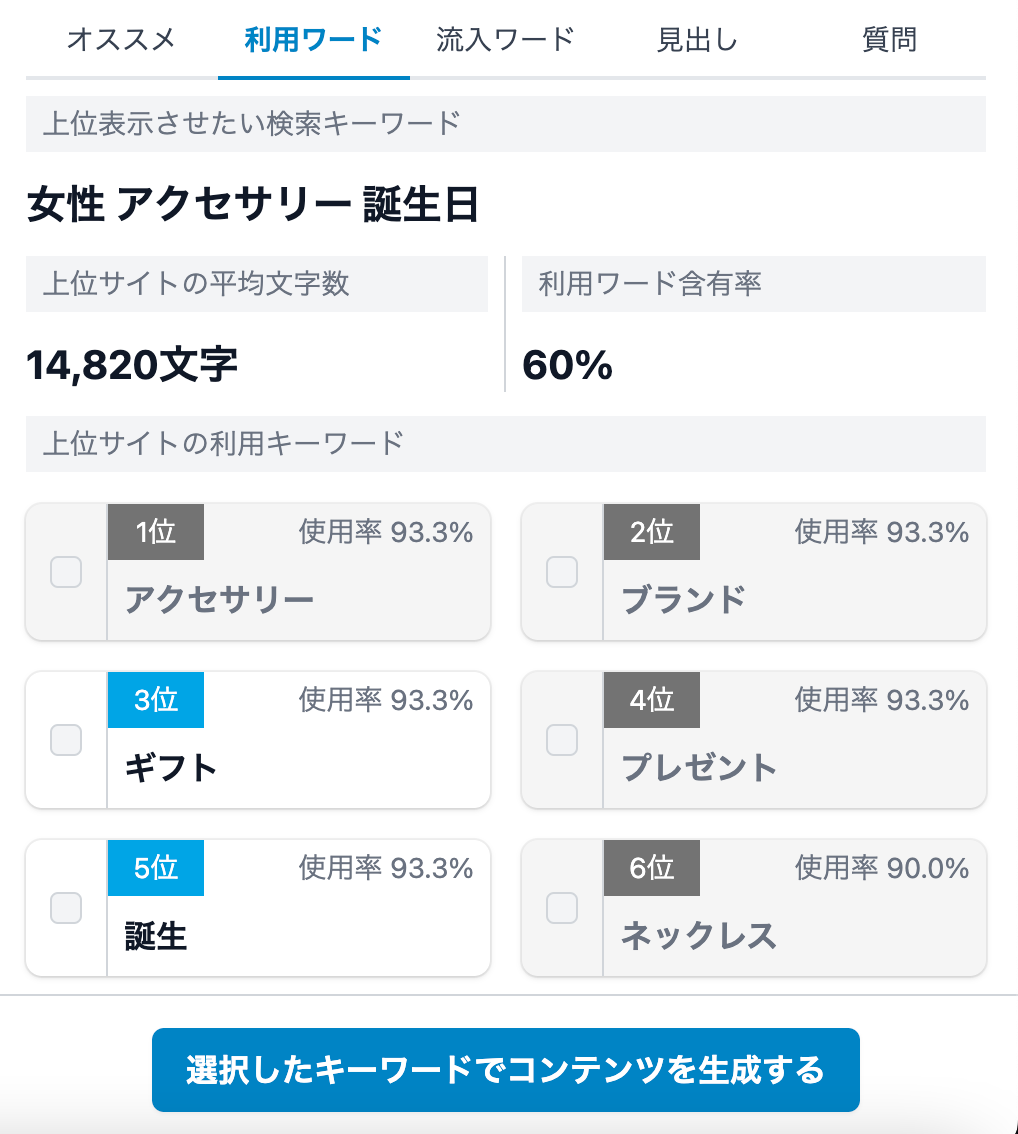Screen dimensions: 1018x1134
Task: Click the ギフト keyword card label
Action: coord(171,768)
